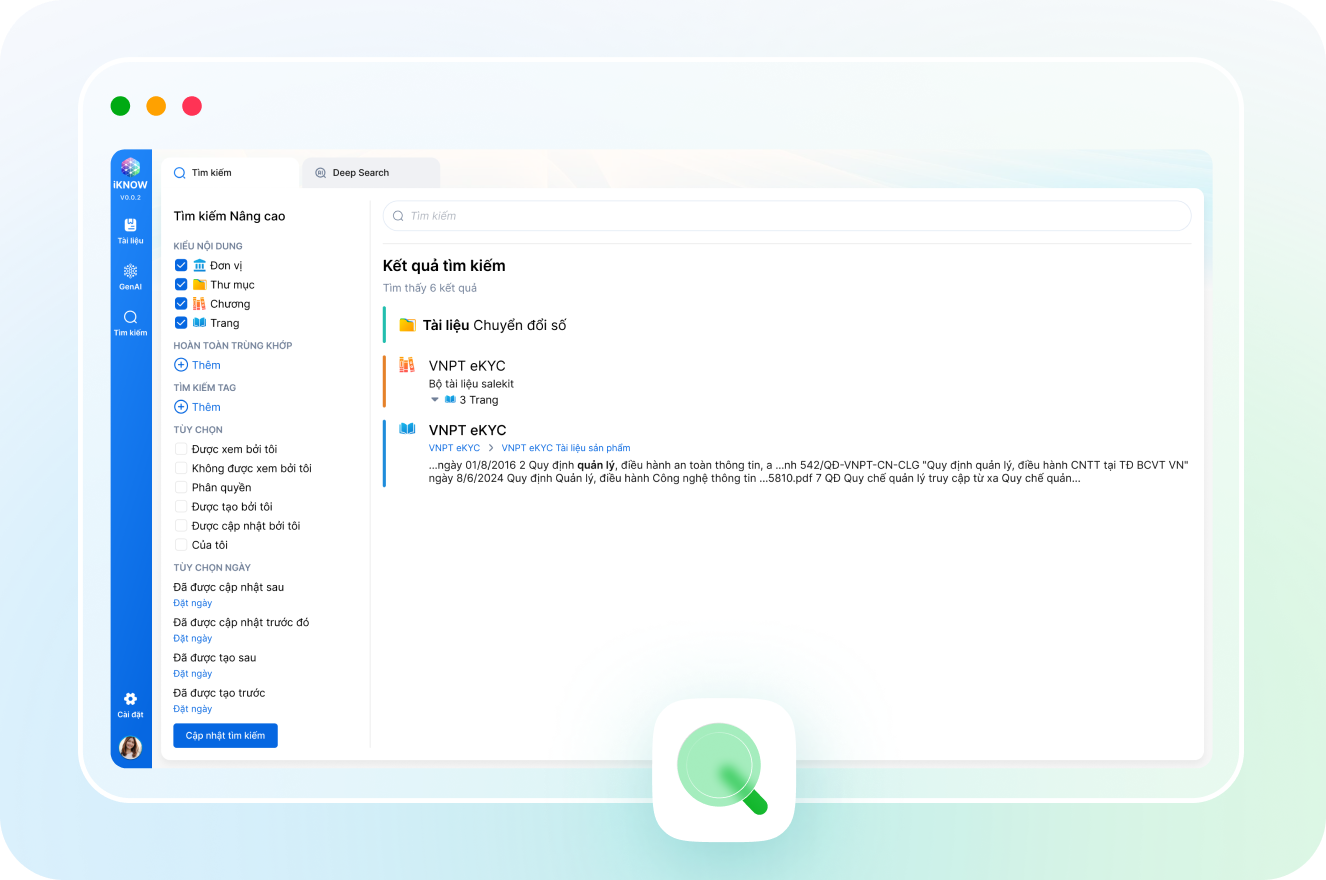Open Tài liệu in the sidebar
The image size is (1326, 880).
tap(130, 230)
